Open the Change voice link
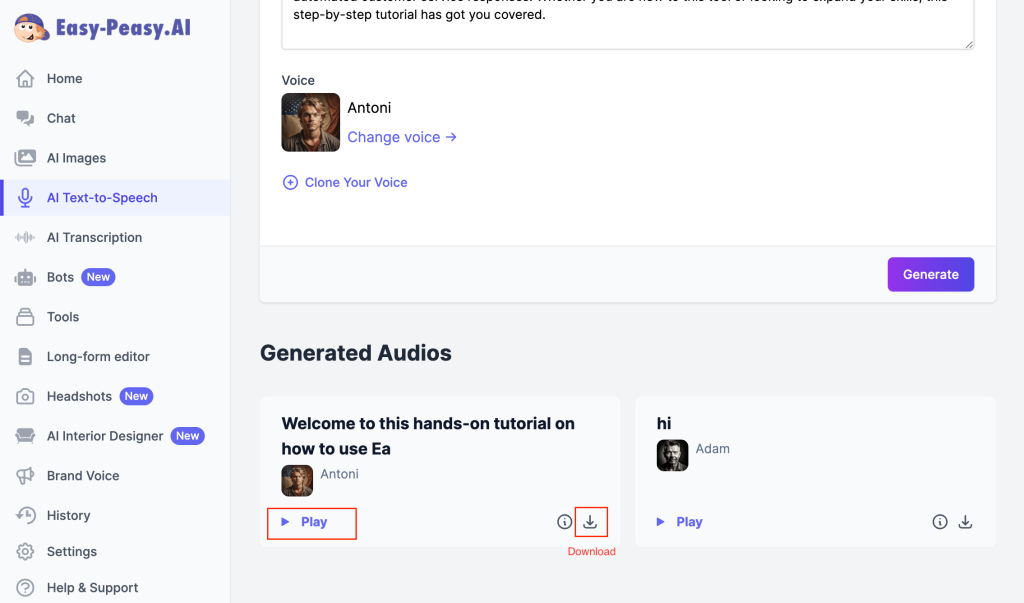1024x603 pixels. [402, 137]
